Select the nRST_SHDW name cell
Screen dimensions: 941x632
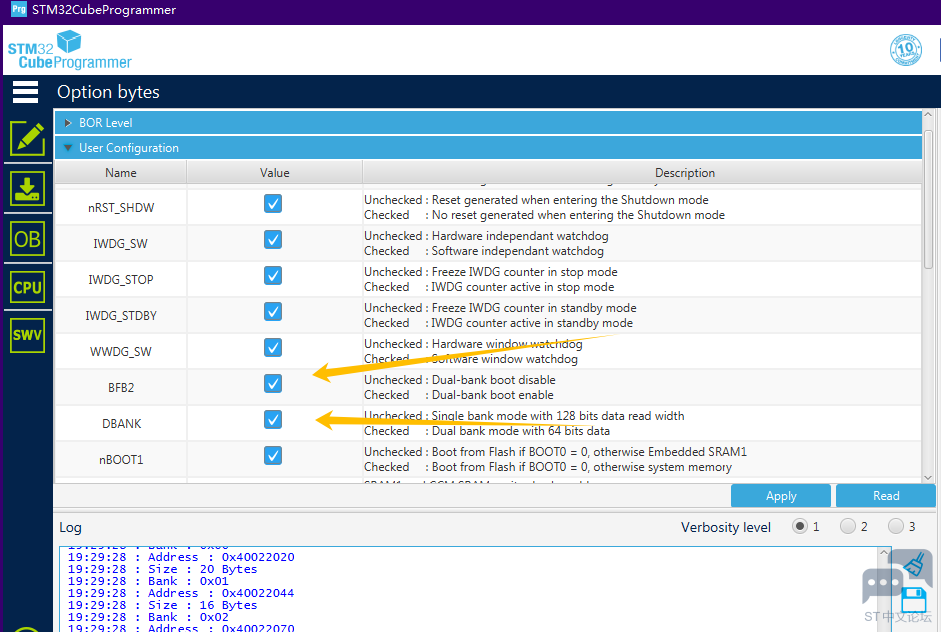[121, 208]
